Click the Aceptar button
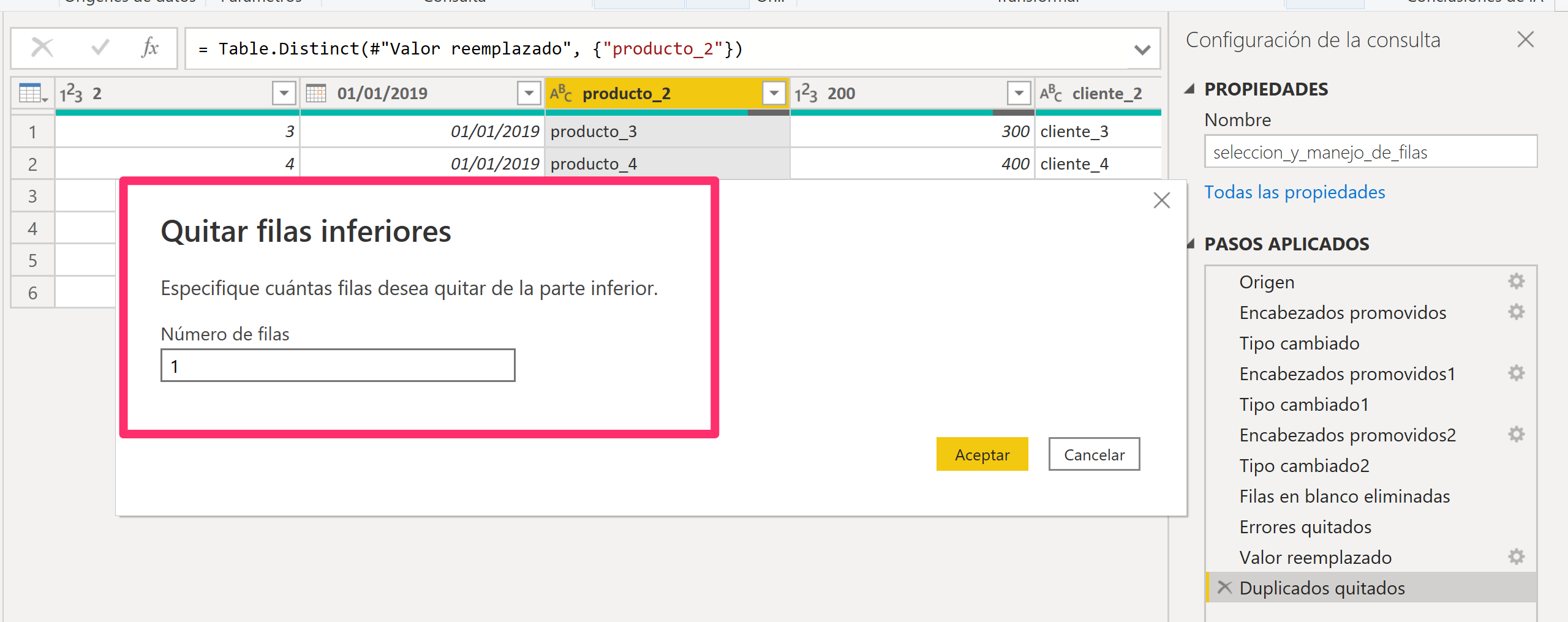 [982, 454]
